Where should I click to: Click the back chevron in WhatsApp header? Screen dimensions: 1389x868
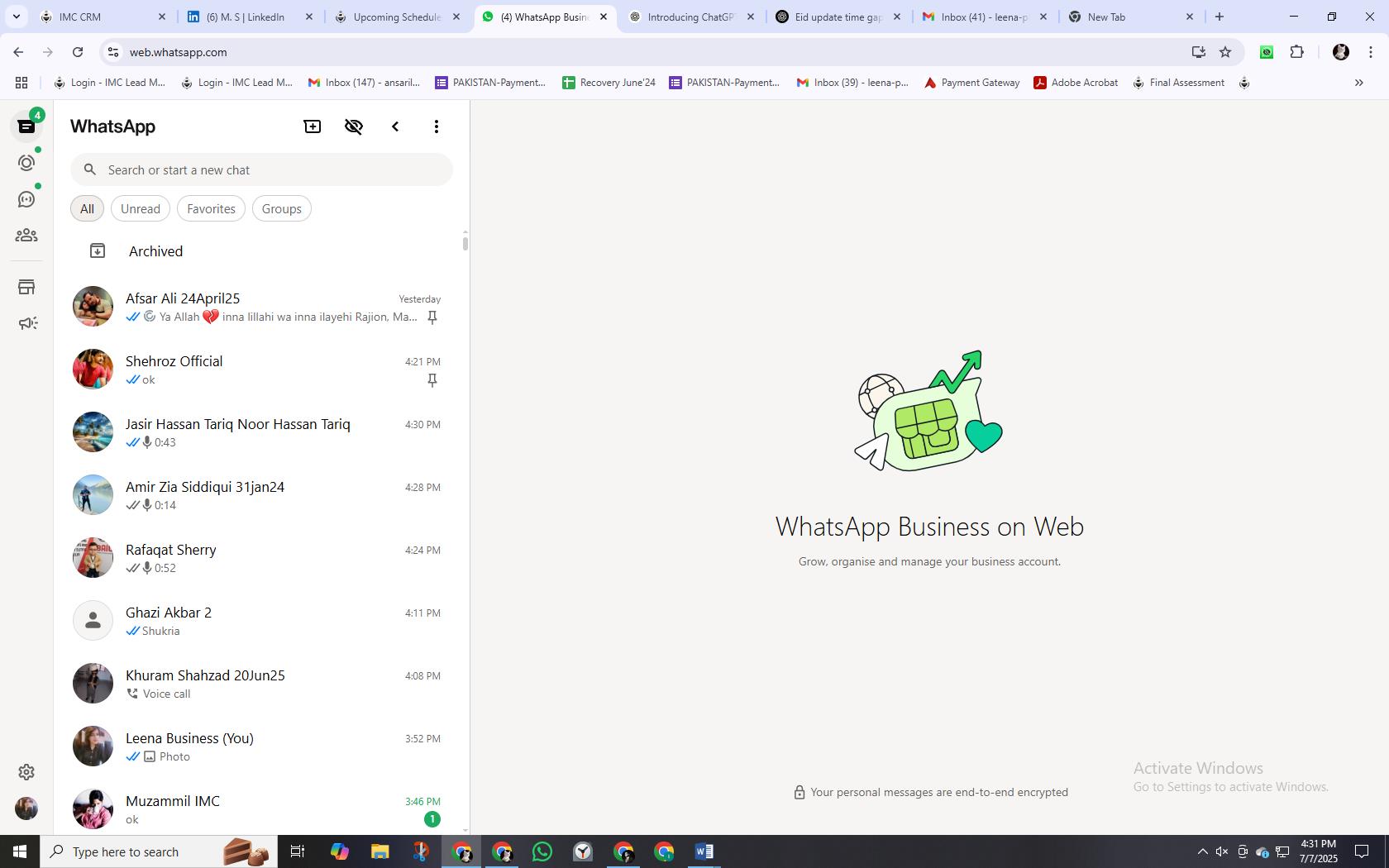395,126
